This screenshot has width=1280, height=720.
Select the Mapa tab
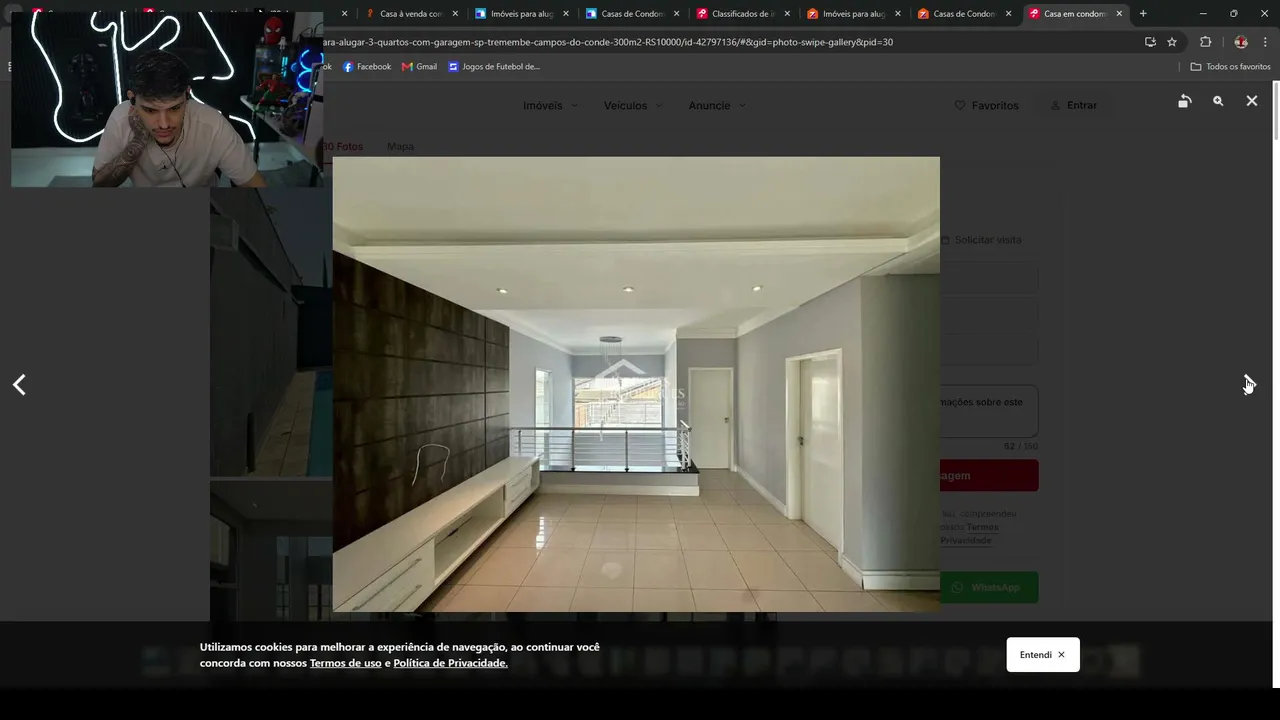[x=400, y=146]
